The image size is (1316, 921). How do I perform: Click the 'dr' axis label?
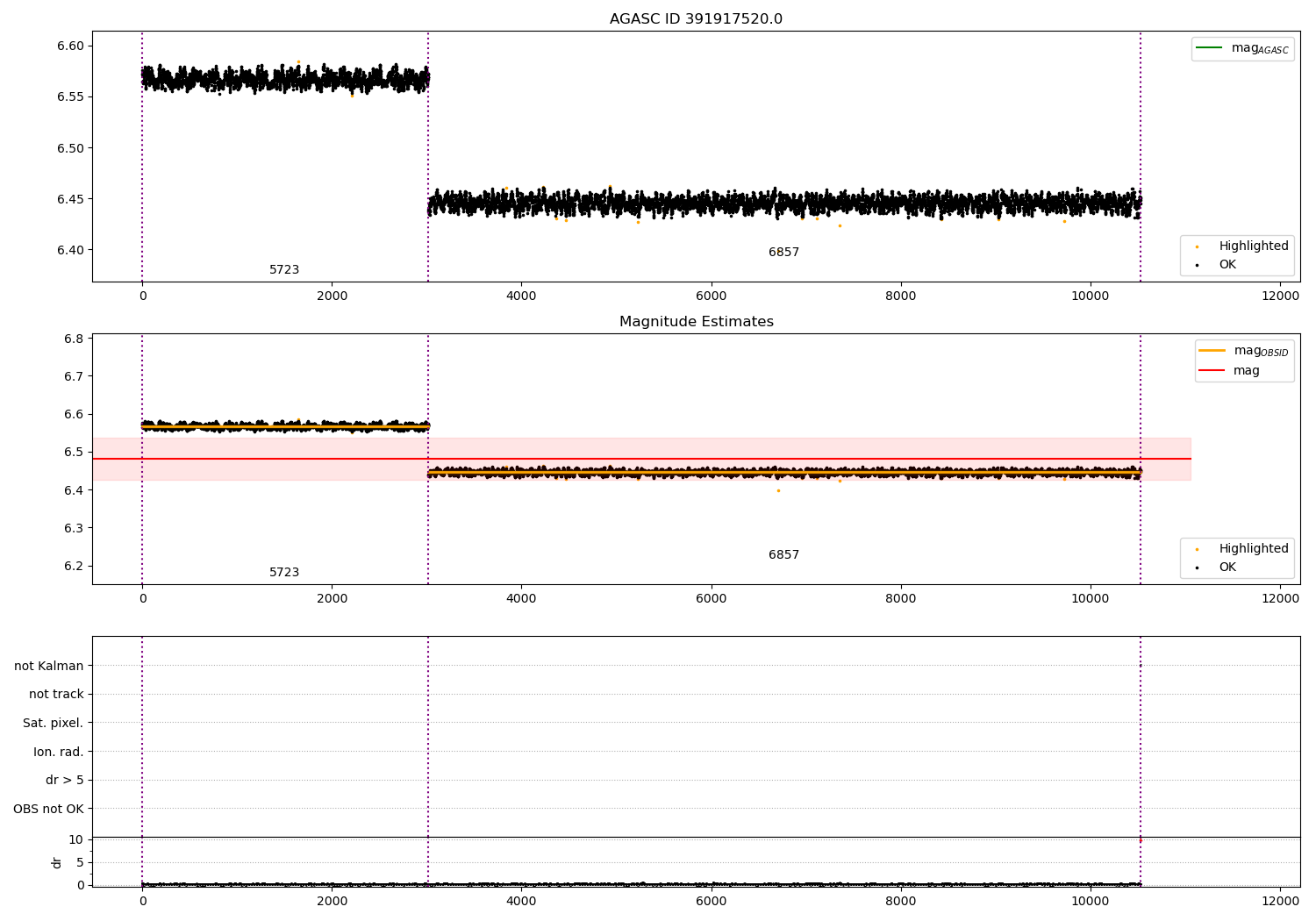point(57,862)
